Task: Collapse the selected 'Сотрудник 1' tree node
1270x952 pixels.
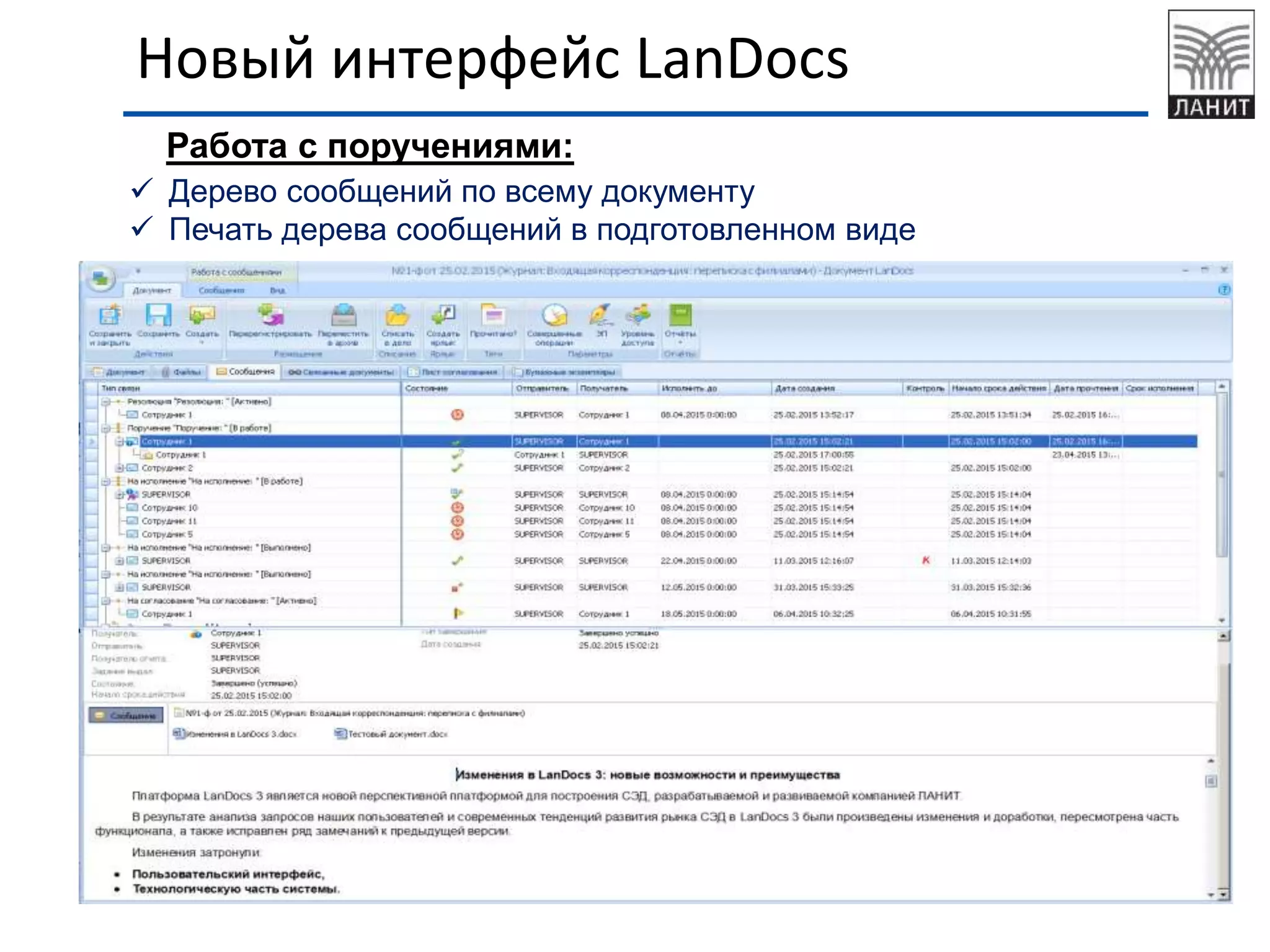Action: click(119, 442)
